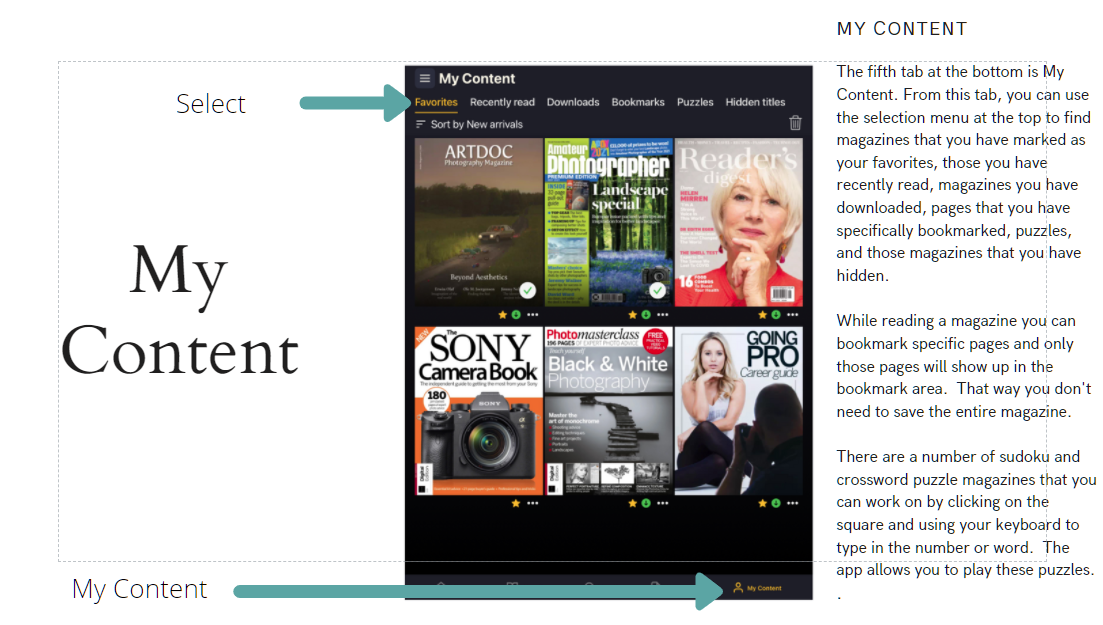Viewport: 1103px width, 625px height.
Task: Click green download icon under ARTDOC cover
Action: tap(516, 315)
